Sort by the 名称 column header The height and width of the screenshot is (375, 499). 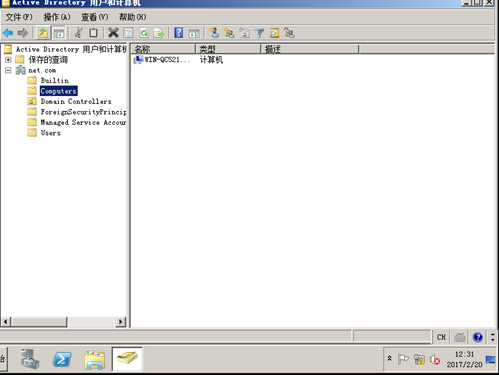point(163,49)
